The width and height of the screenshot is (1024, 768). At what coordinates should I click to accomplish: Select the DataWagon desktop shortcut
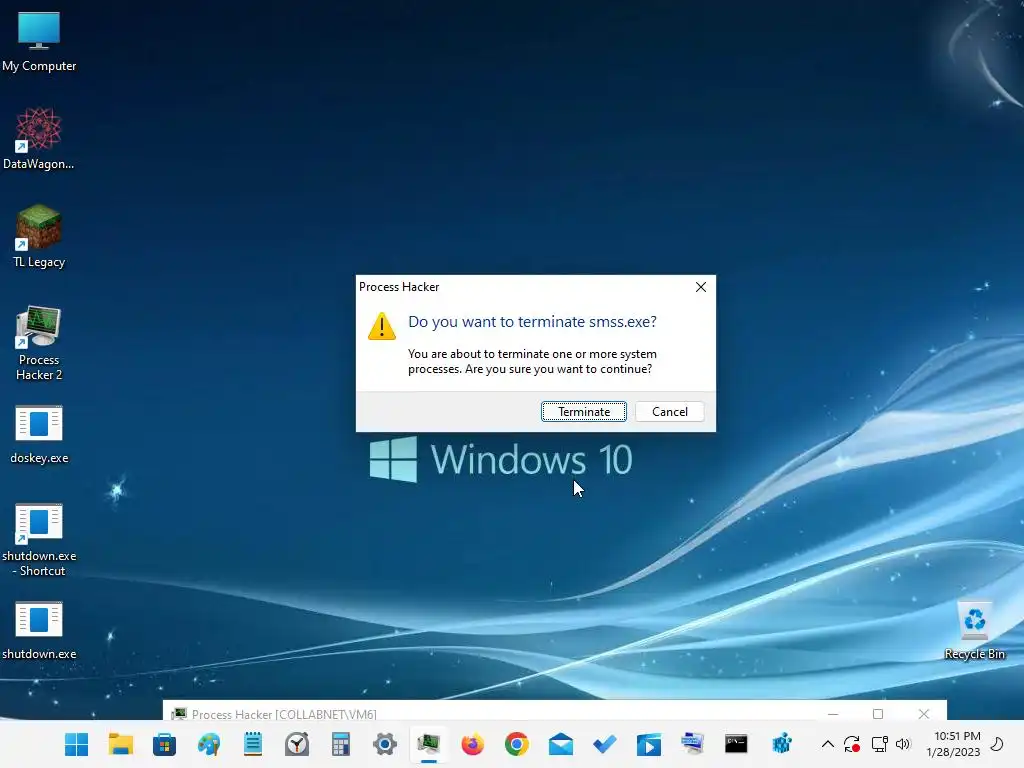coord(39,138)
